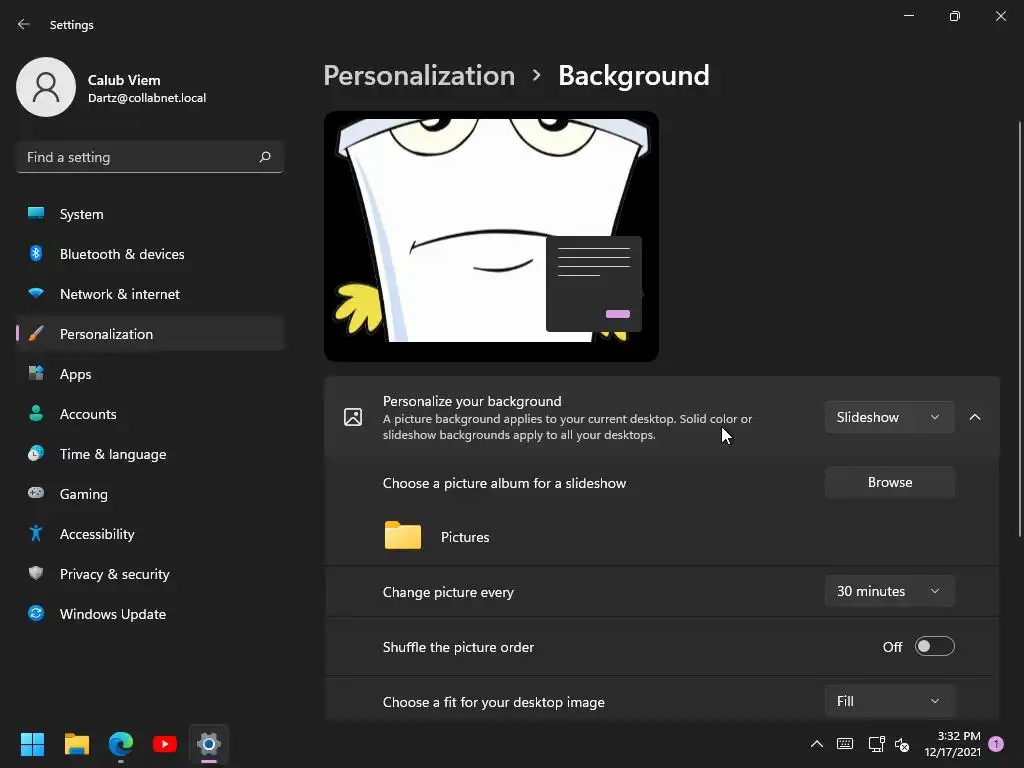Click the Settings gear taskbar icon
Viewport: 1024px width, 768px height.
(x=209, y=744)
